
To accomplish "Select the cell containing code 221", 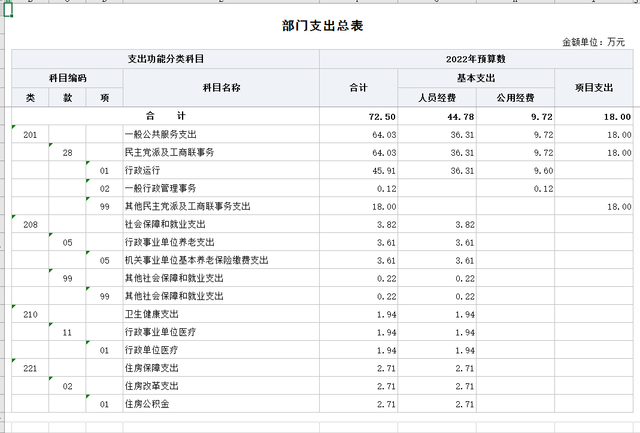I will coord(30,368).
